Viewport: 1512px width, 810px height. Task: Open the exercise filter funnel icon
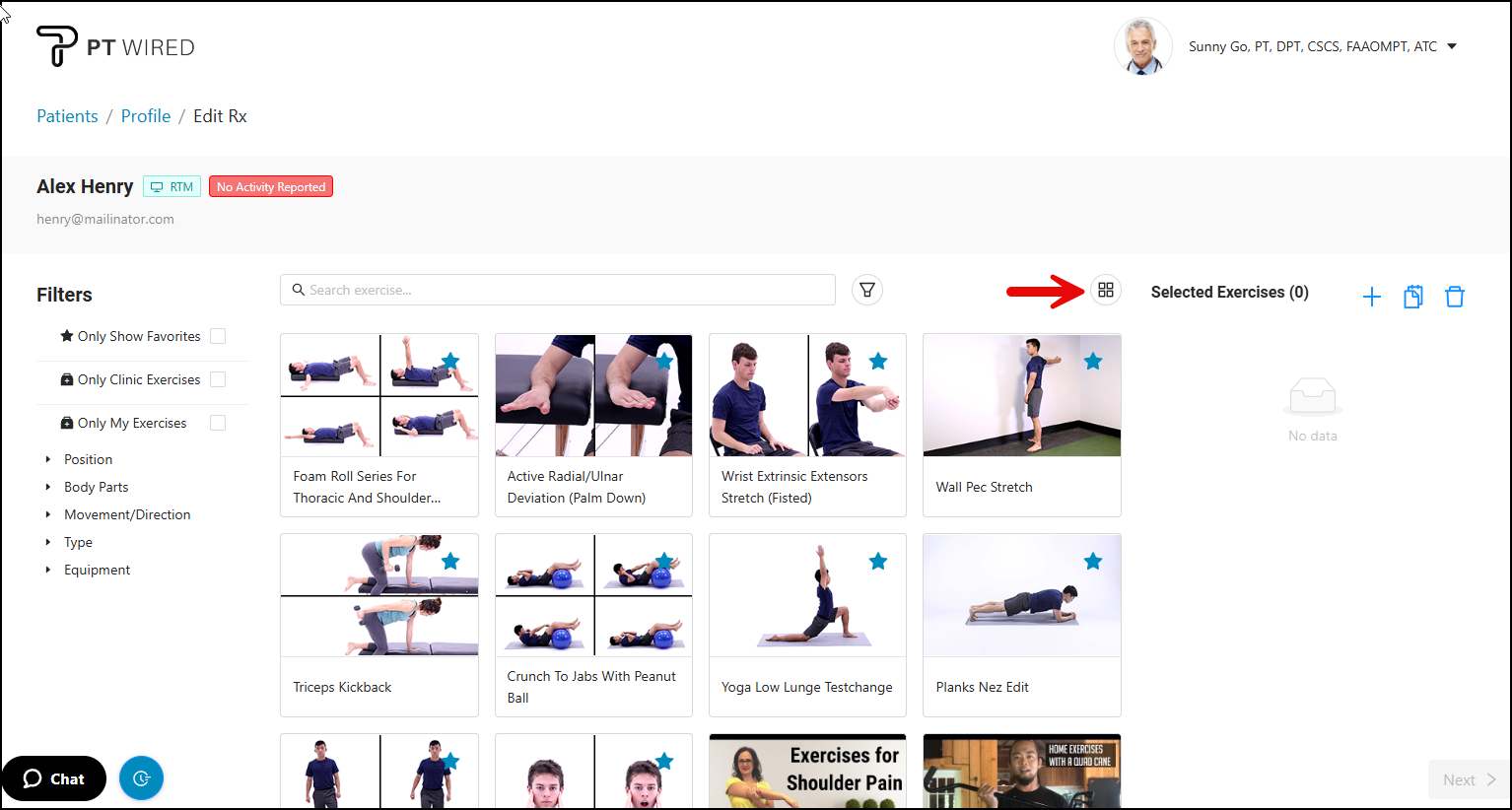pos(867,290)
